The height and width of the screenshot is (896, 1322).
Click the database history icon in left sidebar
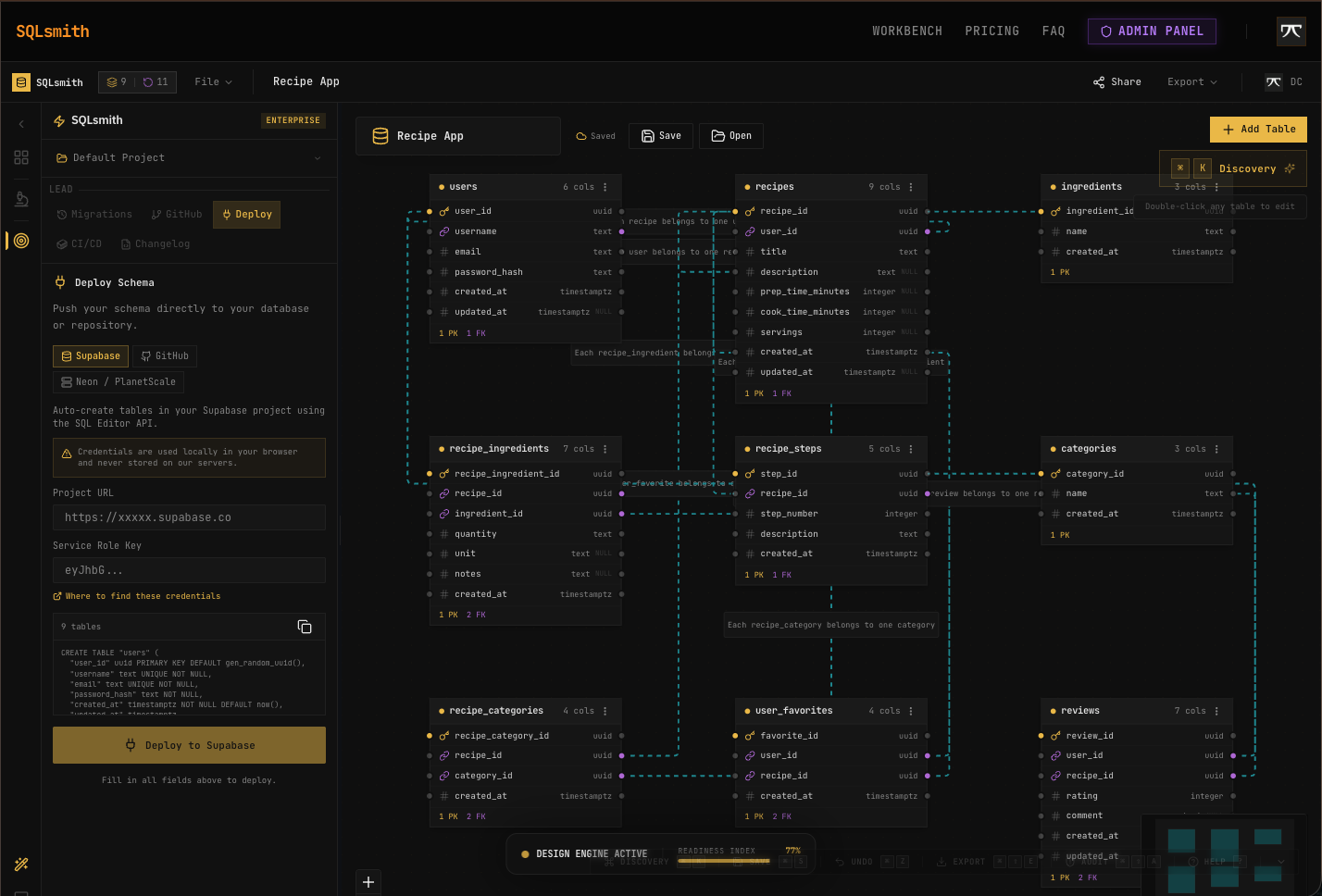tap(20, 199)
